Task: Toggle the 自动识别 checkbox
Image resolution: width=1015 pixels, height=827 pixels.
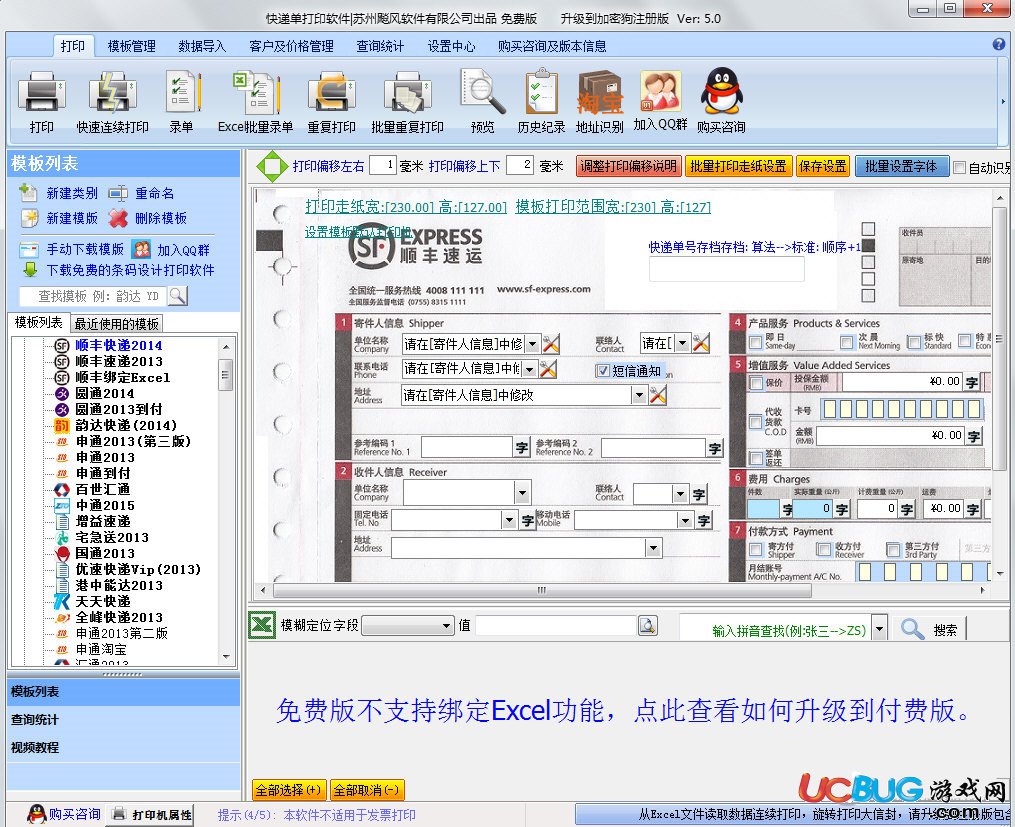Action: click(959, 168)
